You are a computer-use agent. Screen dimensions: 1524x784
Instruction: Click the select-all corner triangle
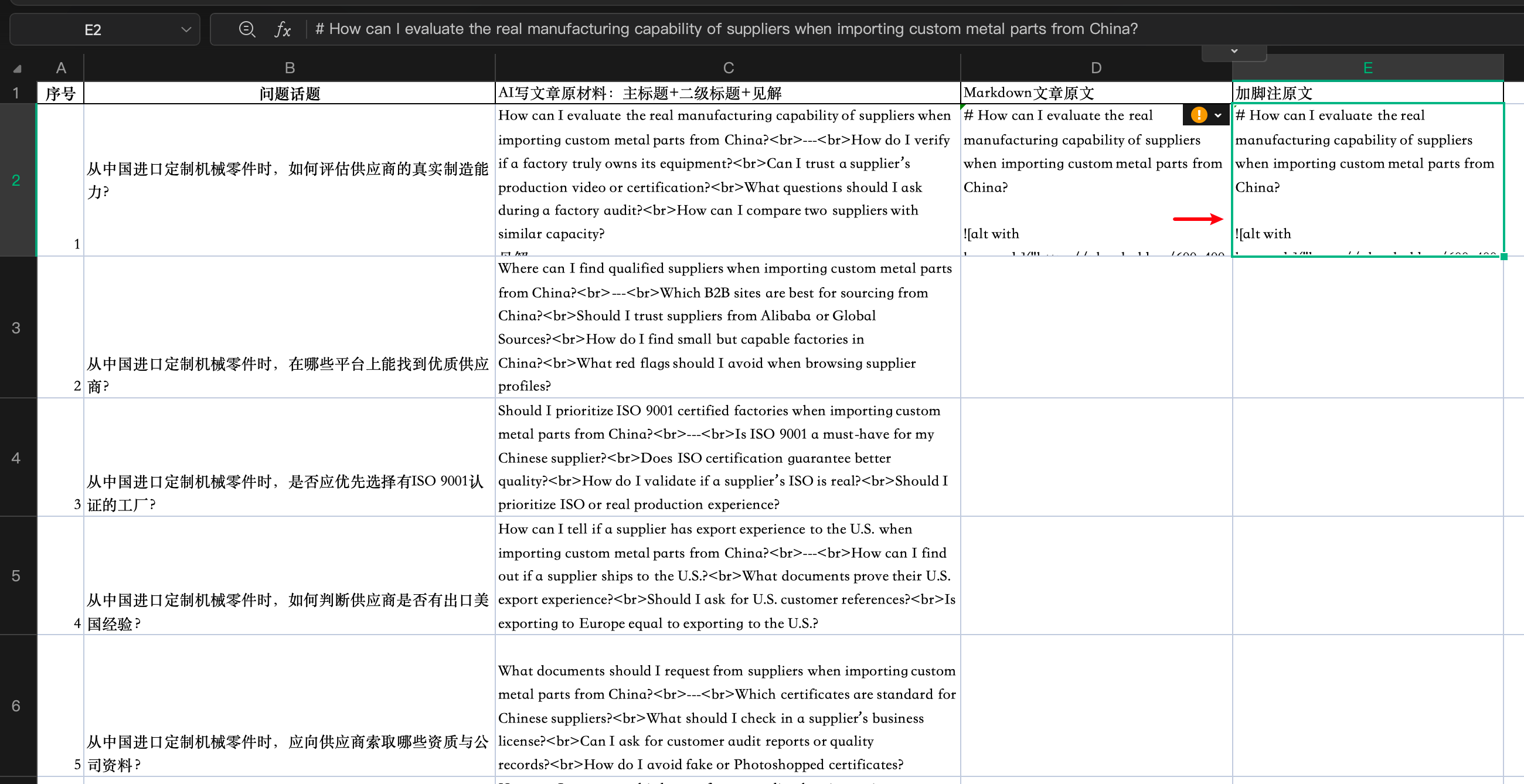17,69
